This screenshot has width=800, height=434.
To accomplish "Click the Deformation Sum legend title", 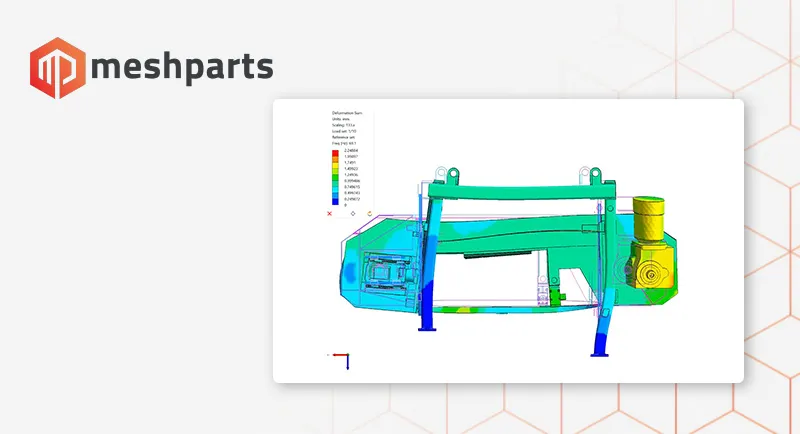I will (347, 113).
